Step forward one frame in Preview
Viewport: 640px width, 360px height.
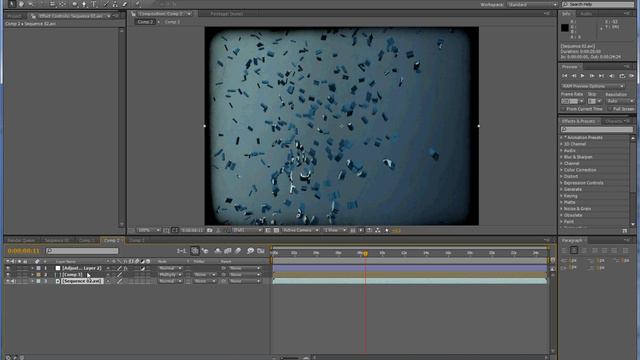click(x=592, y=76)
